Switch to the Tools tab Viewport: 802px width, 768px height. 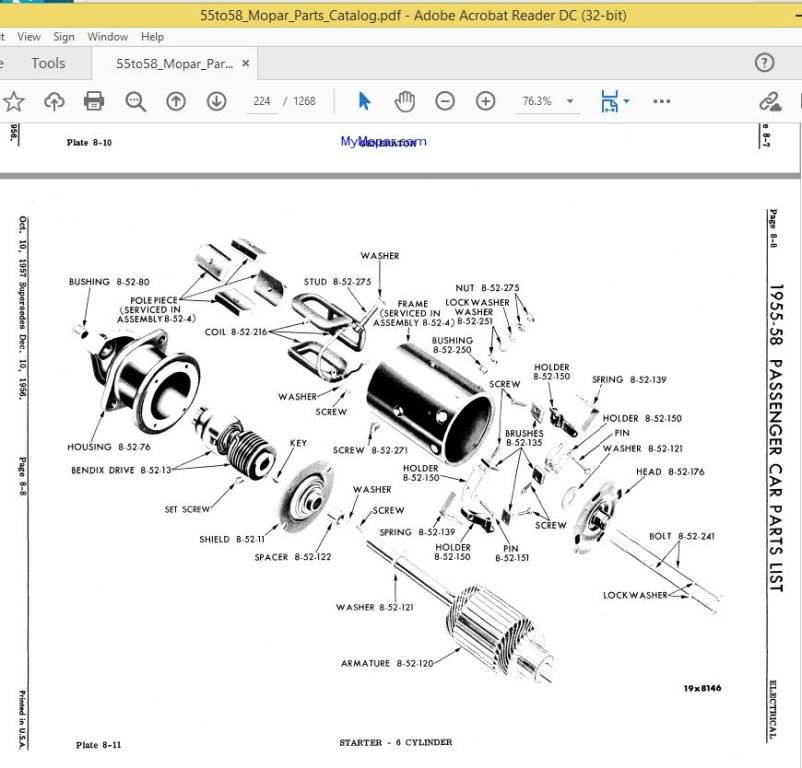48,63
